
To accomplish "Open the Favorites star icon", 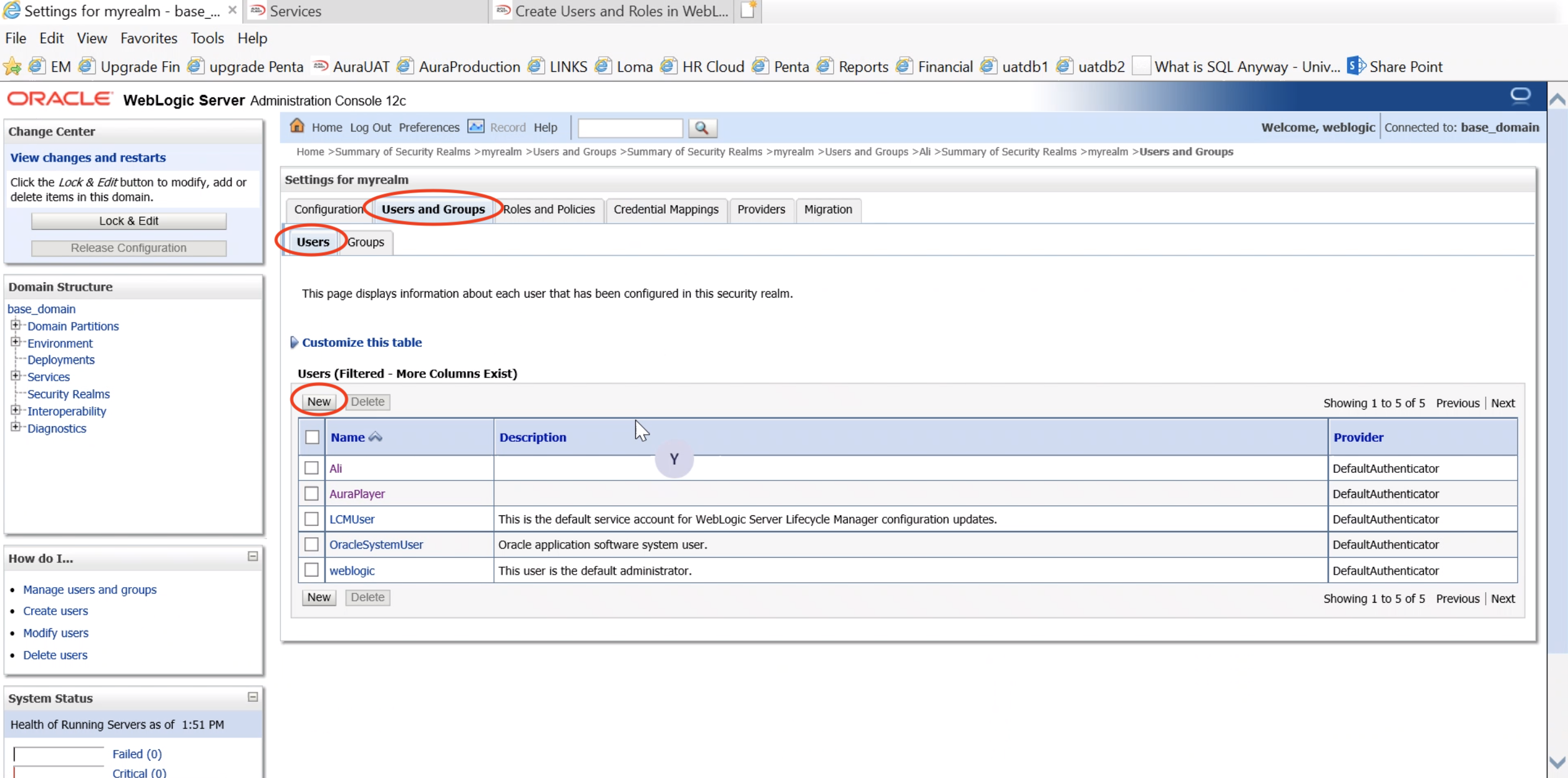I will pos(12,66).
